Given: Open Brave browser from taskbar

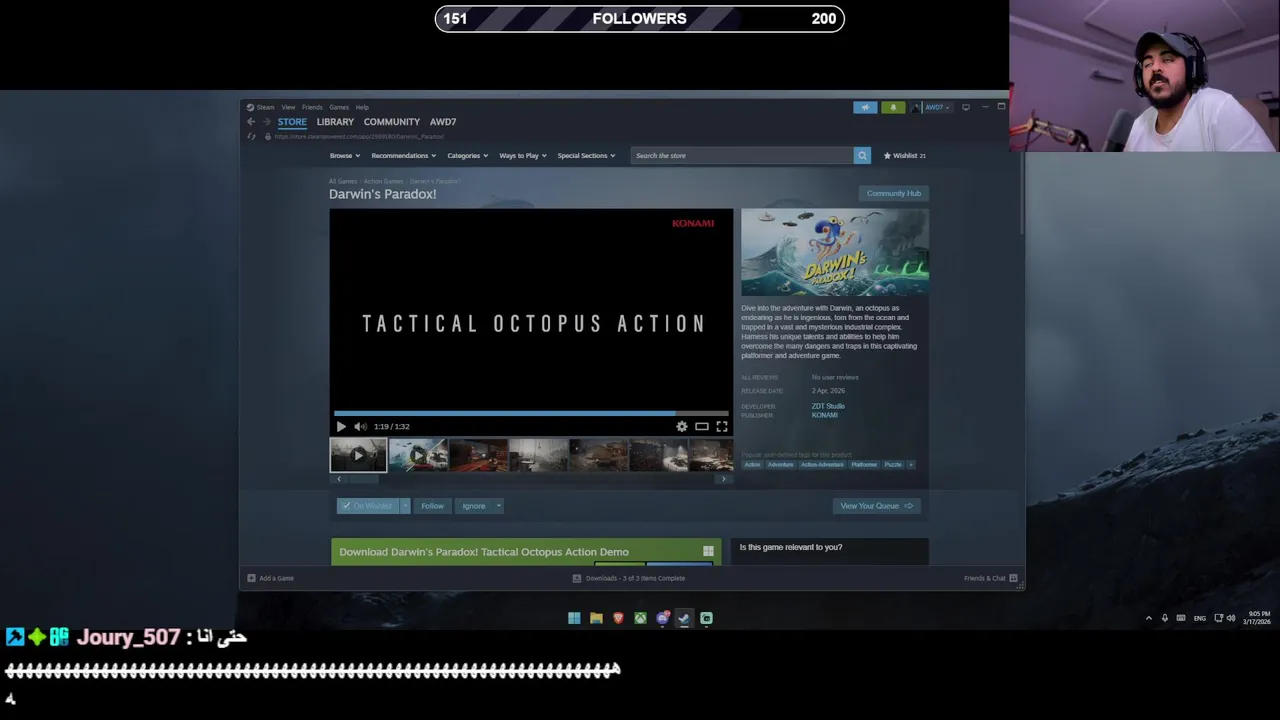Looking at the screenshot, I should (x=618, y=618).
